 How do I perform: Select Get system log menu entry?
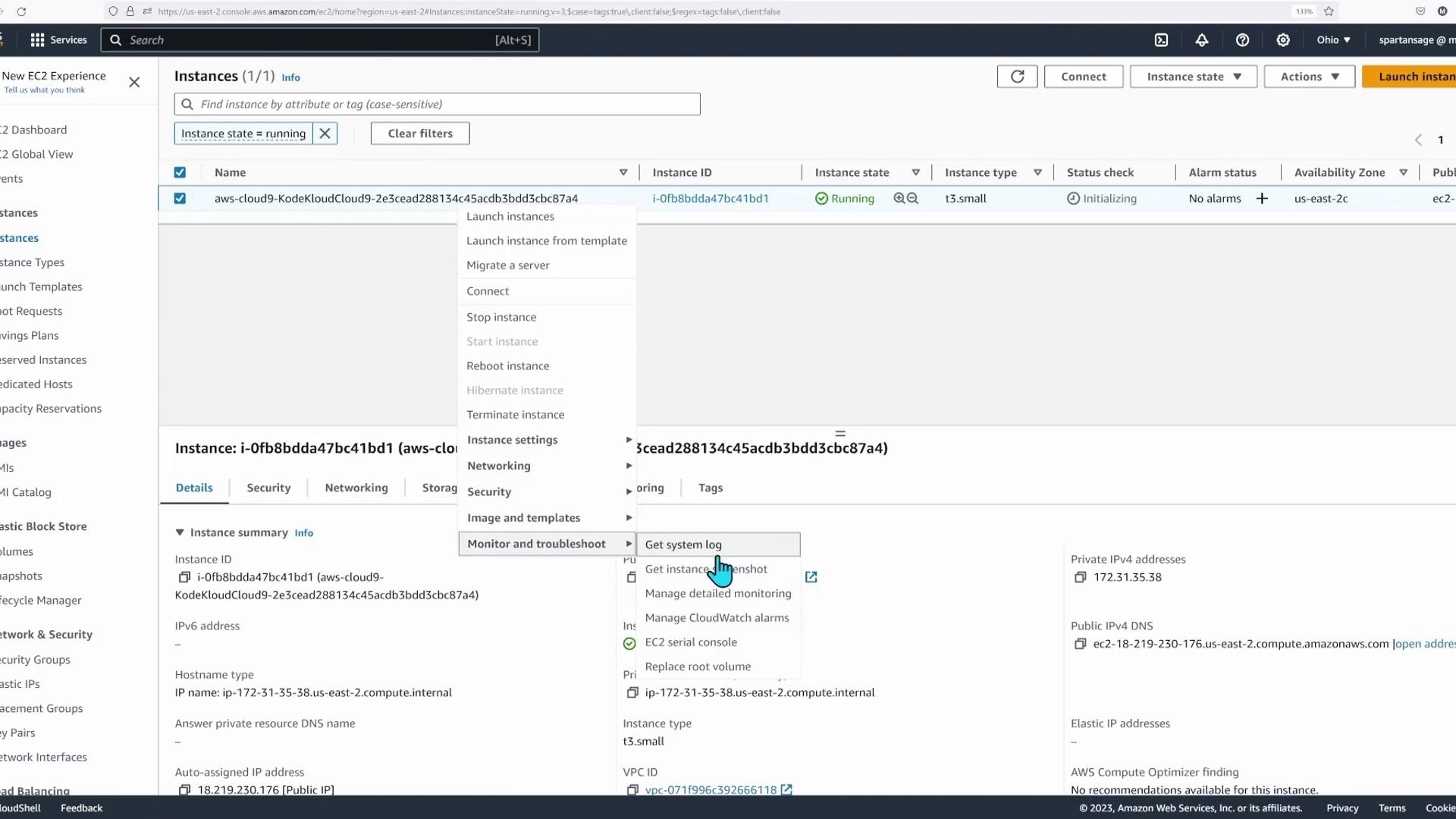(683, 544)
